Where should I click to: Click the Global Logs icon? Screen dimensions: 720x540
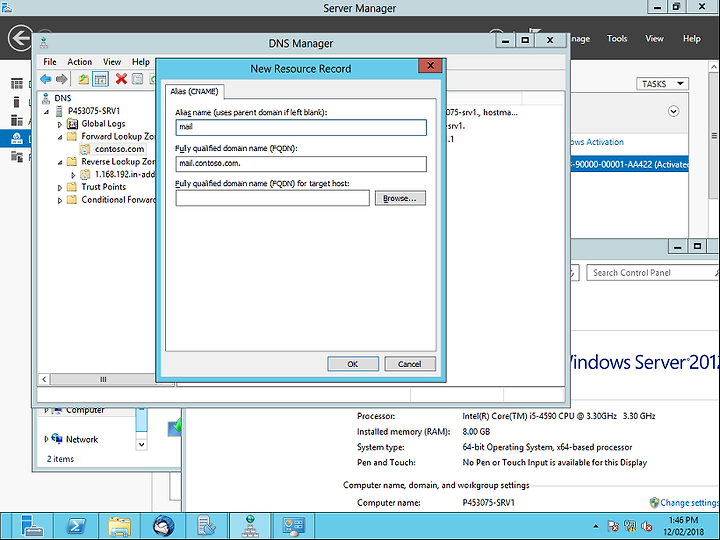[72, 124]
